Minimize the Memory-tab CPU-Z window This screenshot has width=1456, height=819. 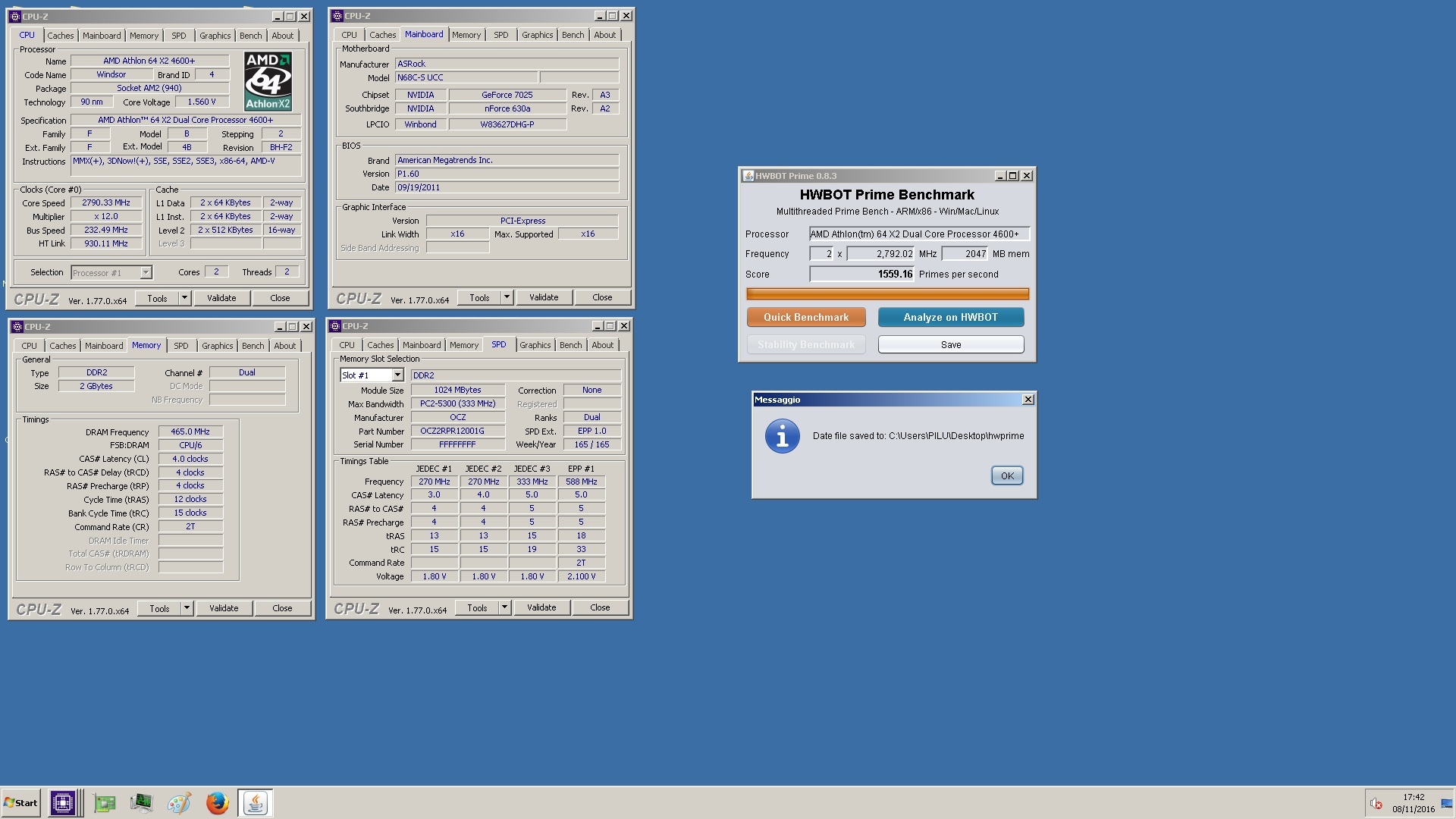pyautogui.click(x=278, y=327)
